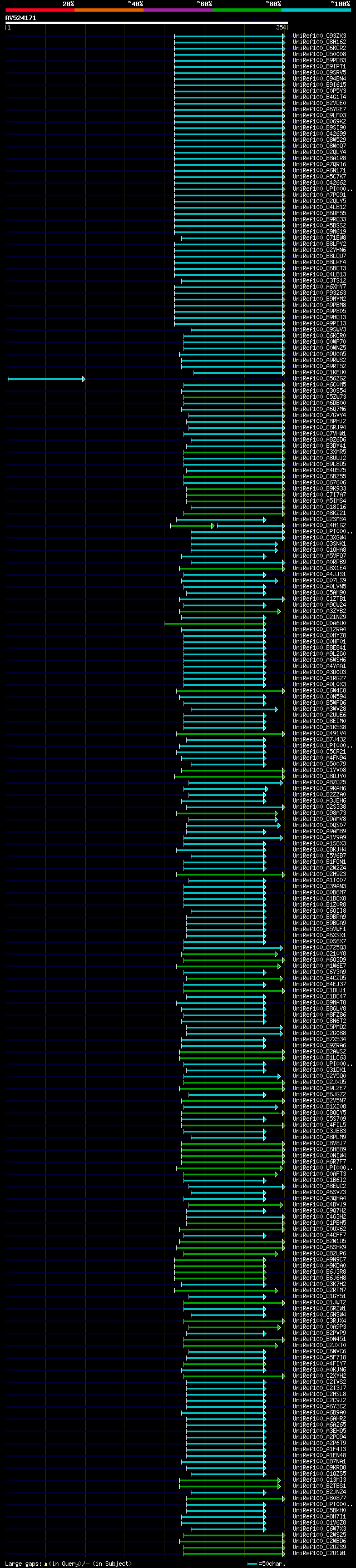The height and width of the screenshot is (1568, 356).
Task: Open hit UniRef100_Q8H162
Action: click(319, 42)
